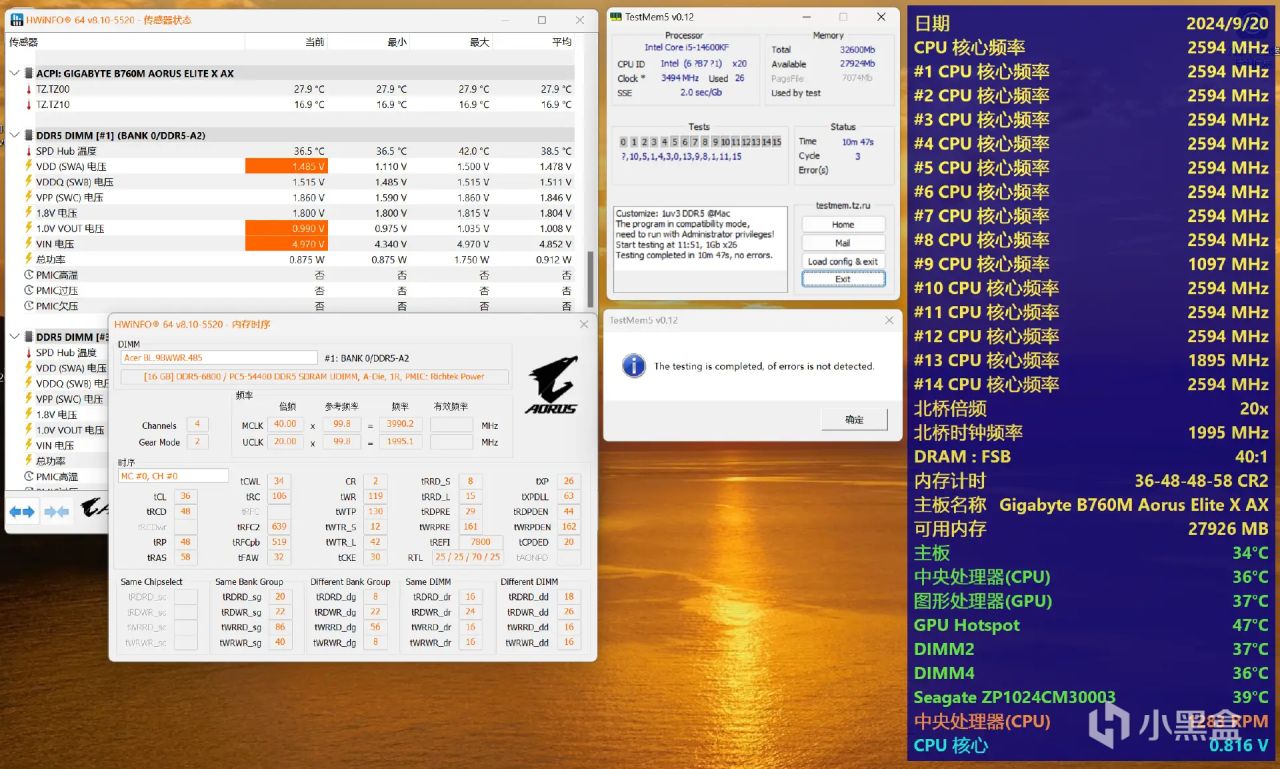Click the chip icon of DDR5 DIMM [#1] group
The height and width of the screenshot is (769, 1280).
pyautogui.click(x=28, y=135)
